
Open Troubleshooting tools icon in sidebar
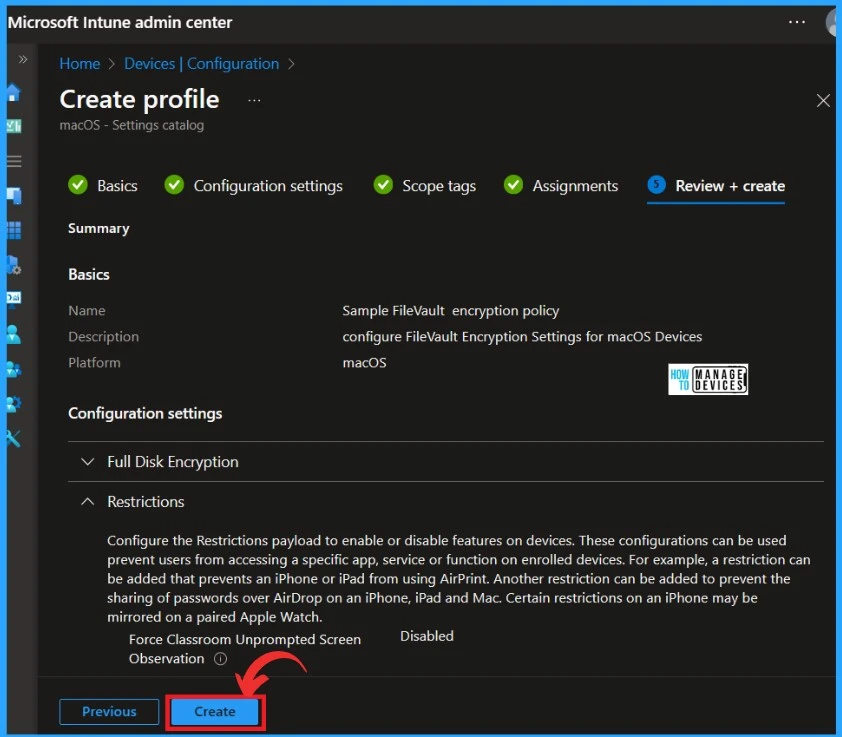coord(14,439)
